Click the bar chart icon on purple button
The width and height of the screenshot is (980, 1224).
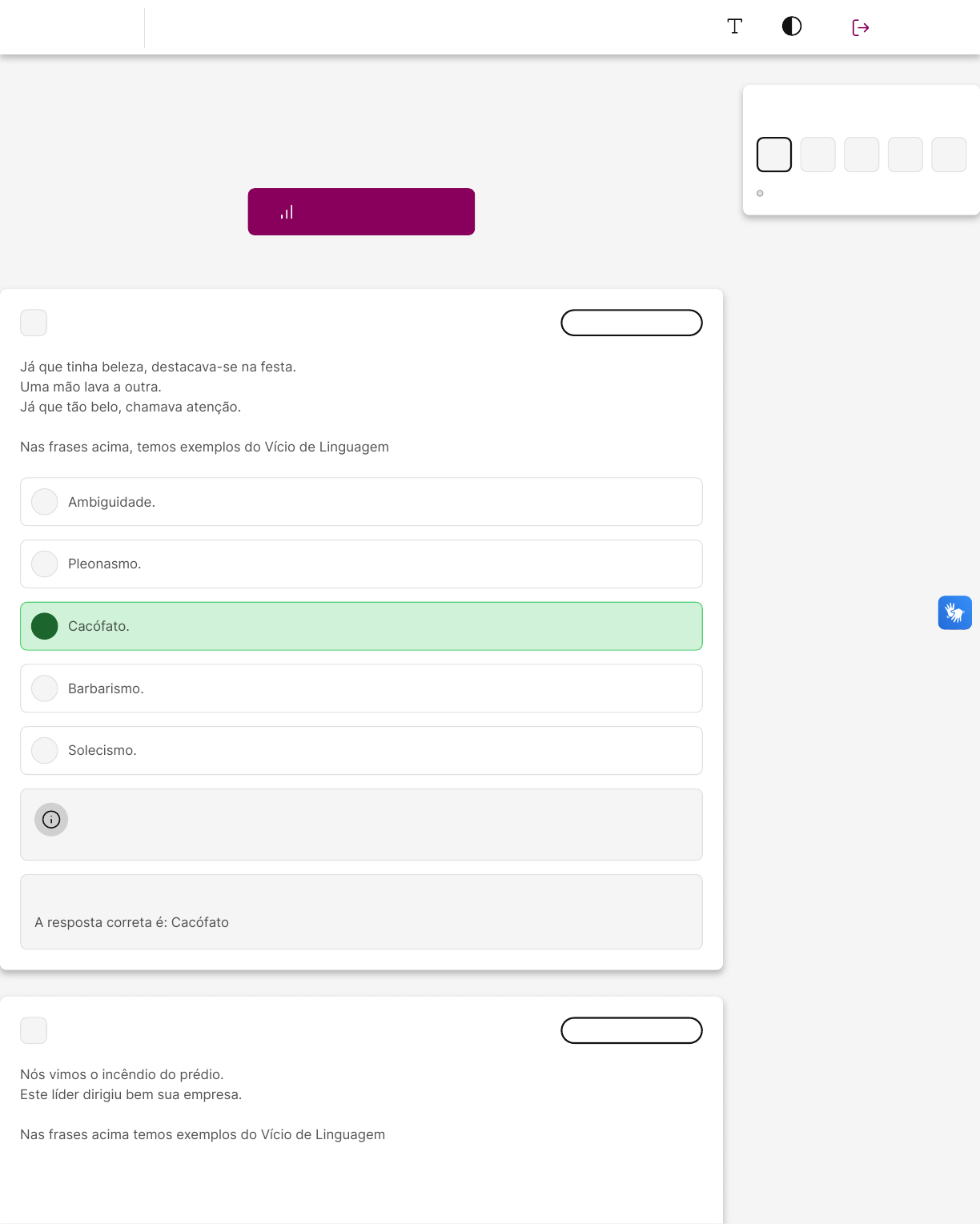(x=287, y=212)
